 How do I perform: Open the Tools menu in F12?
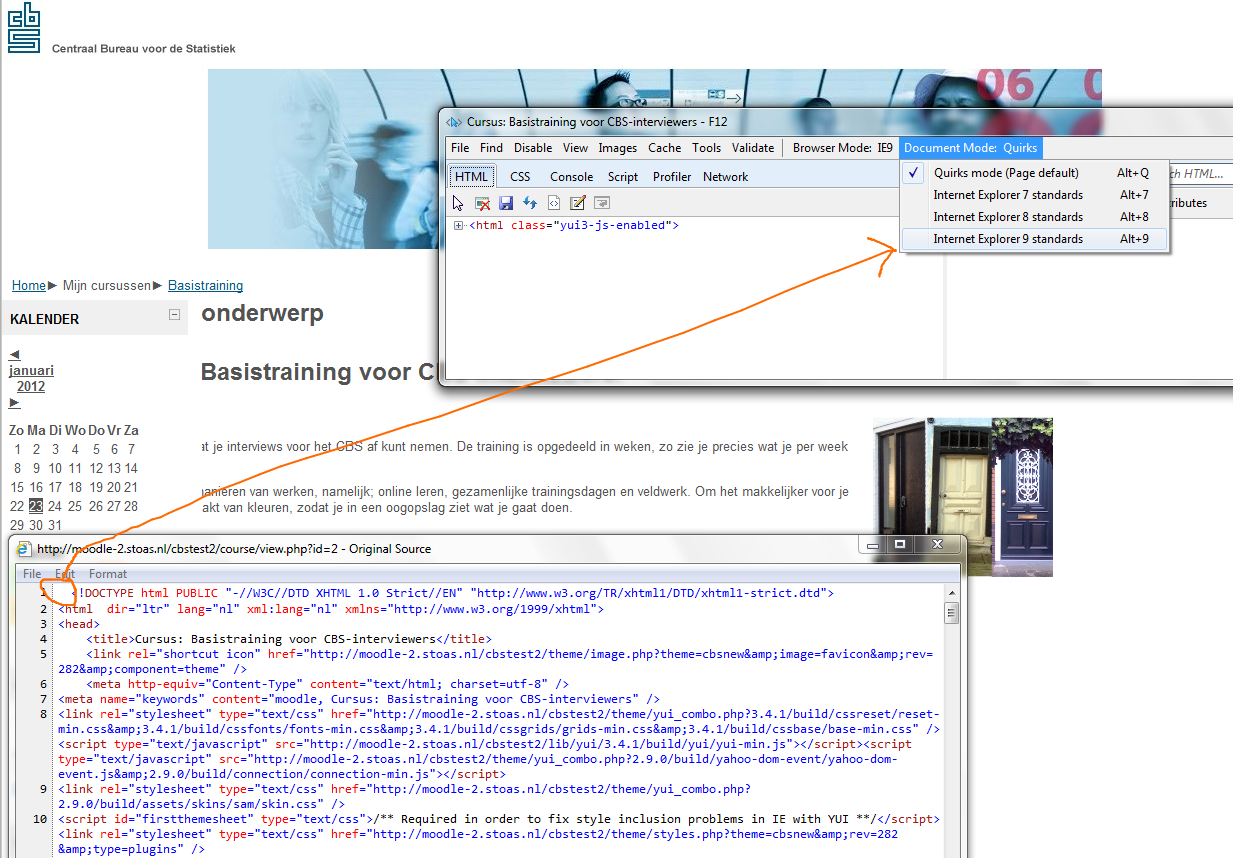coord(707,148)
